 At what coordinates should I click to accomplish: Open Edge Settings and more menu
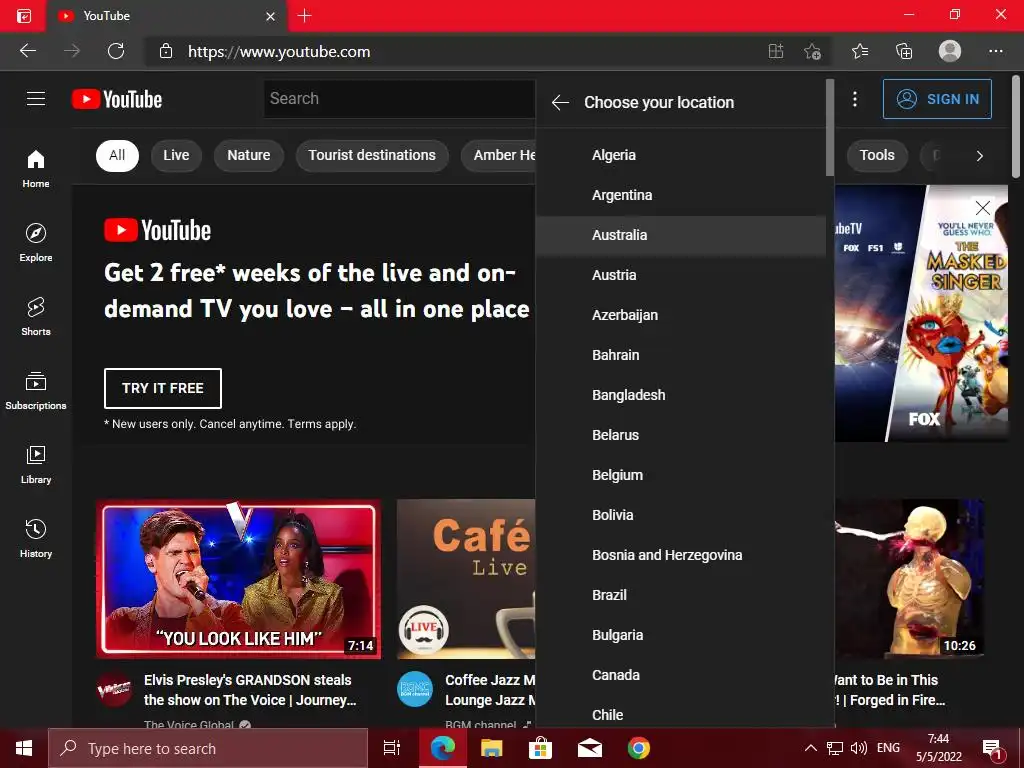pos(995,51)
